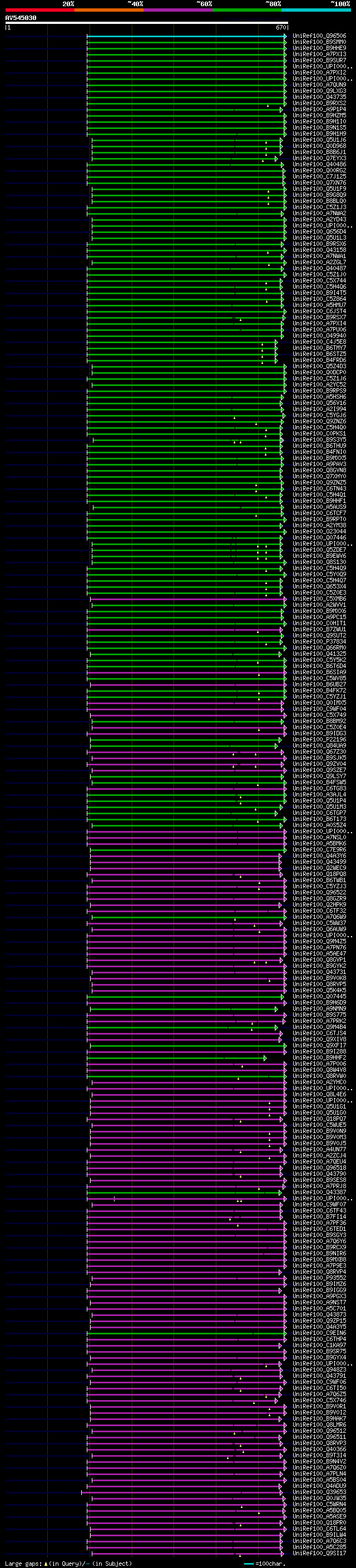Viewport: 356px width, 1568px height.
Task: Click the green ~80% identity legend segment
Action: click(x=247, y=10)
